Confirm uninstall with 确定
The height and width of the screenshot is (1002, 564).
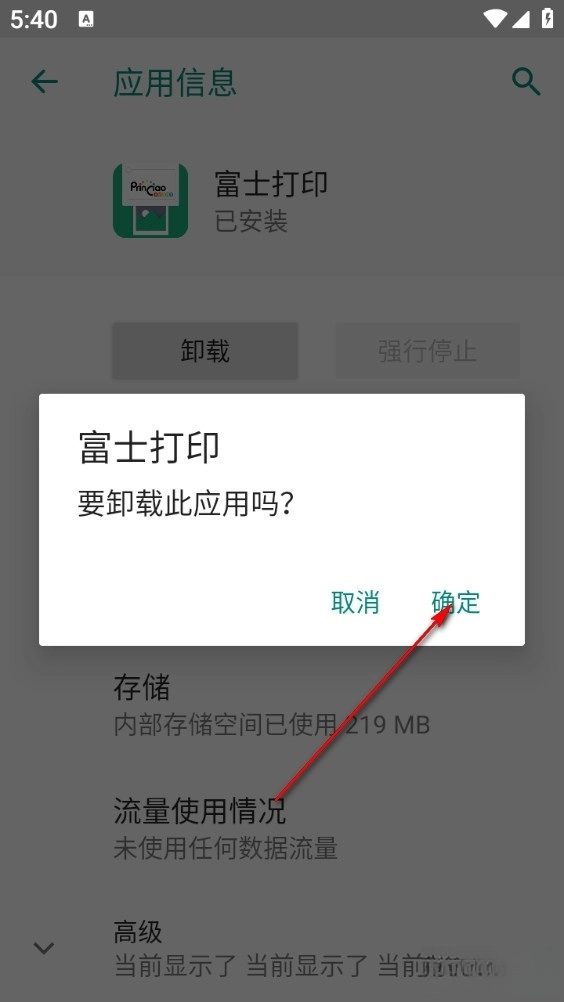tap(455, 602)
